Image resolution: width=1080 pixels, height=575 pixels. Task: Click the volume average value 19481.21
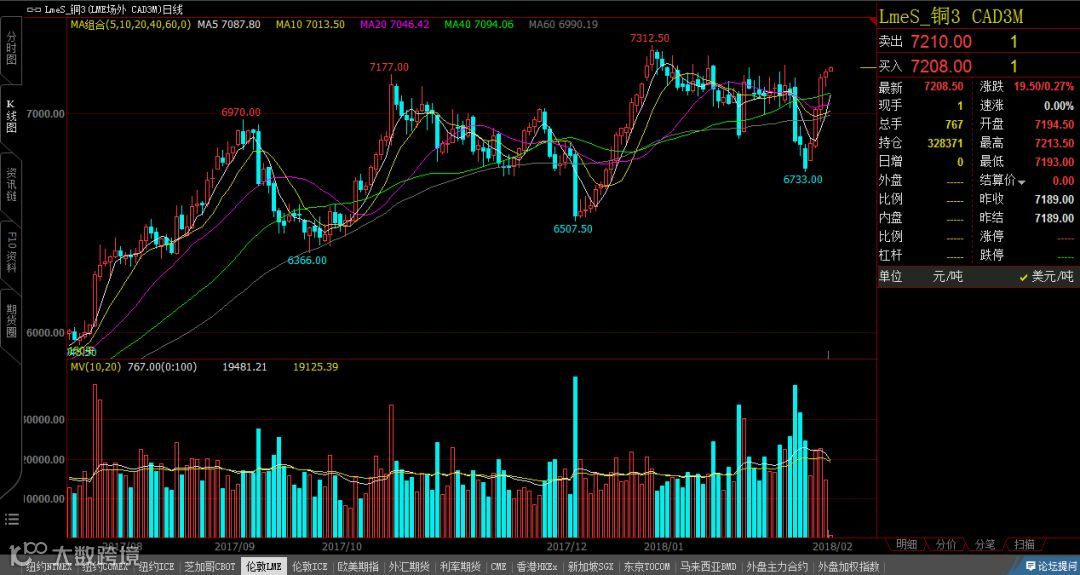[244, 367]
